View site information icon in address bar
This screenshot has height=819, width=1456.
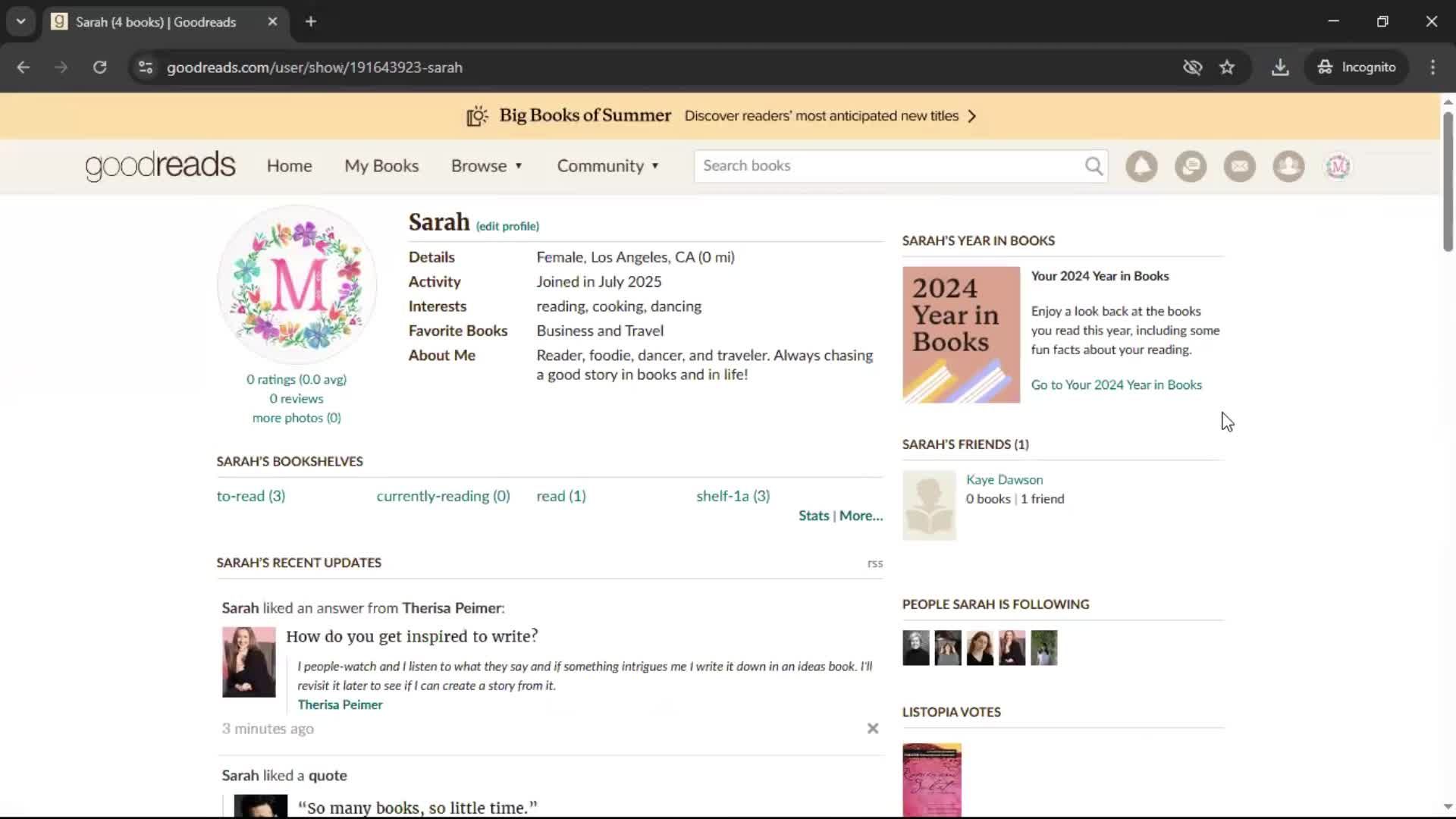tap(146, 67)
